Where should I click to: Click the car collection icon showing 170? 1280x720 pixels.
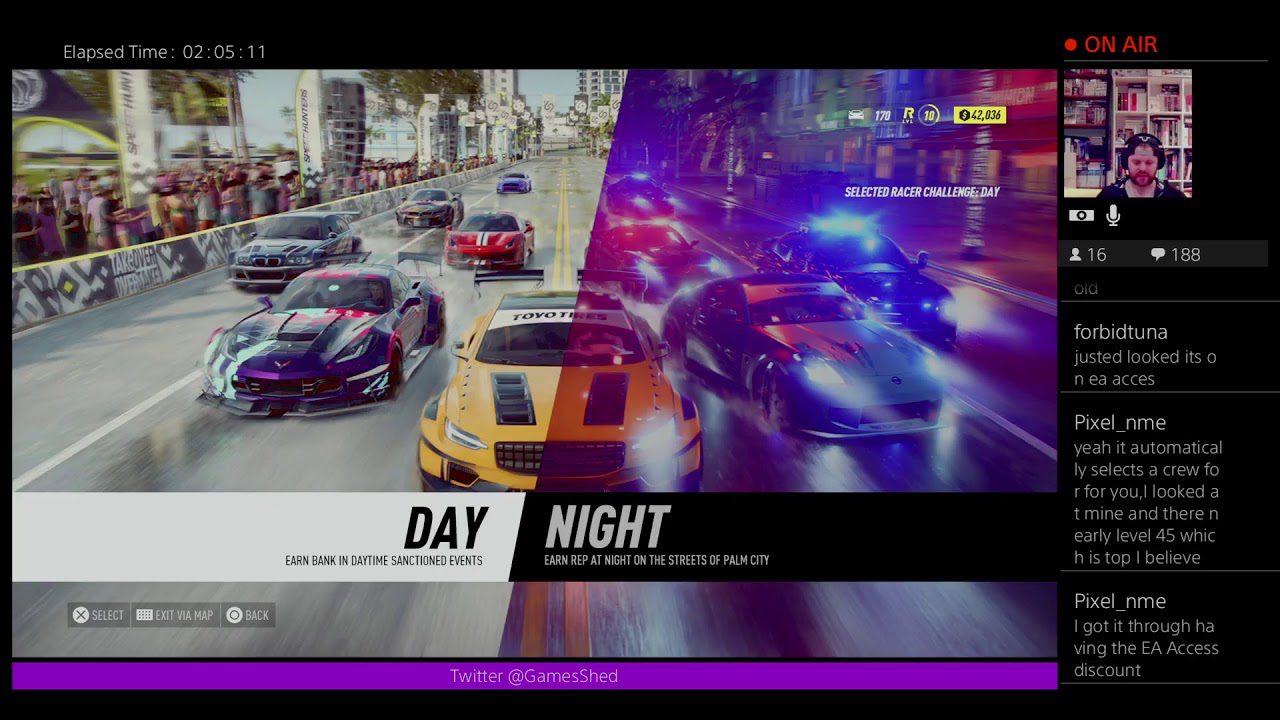click(x=857, y=115)
